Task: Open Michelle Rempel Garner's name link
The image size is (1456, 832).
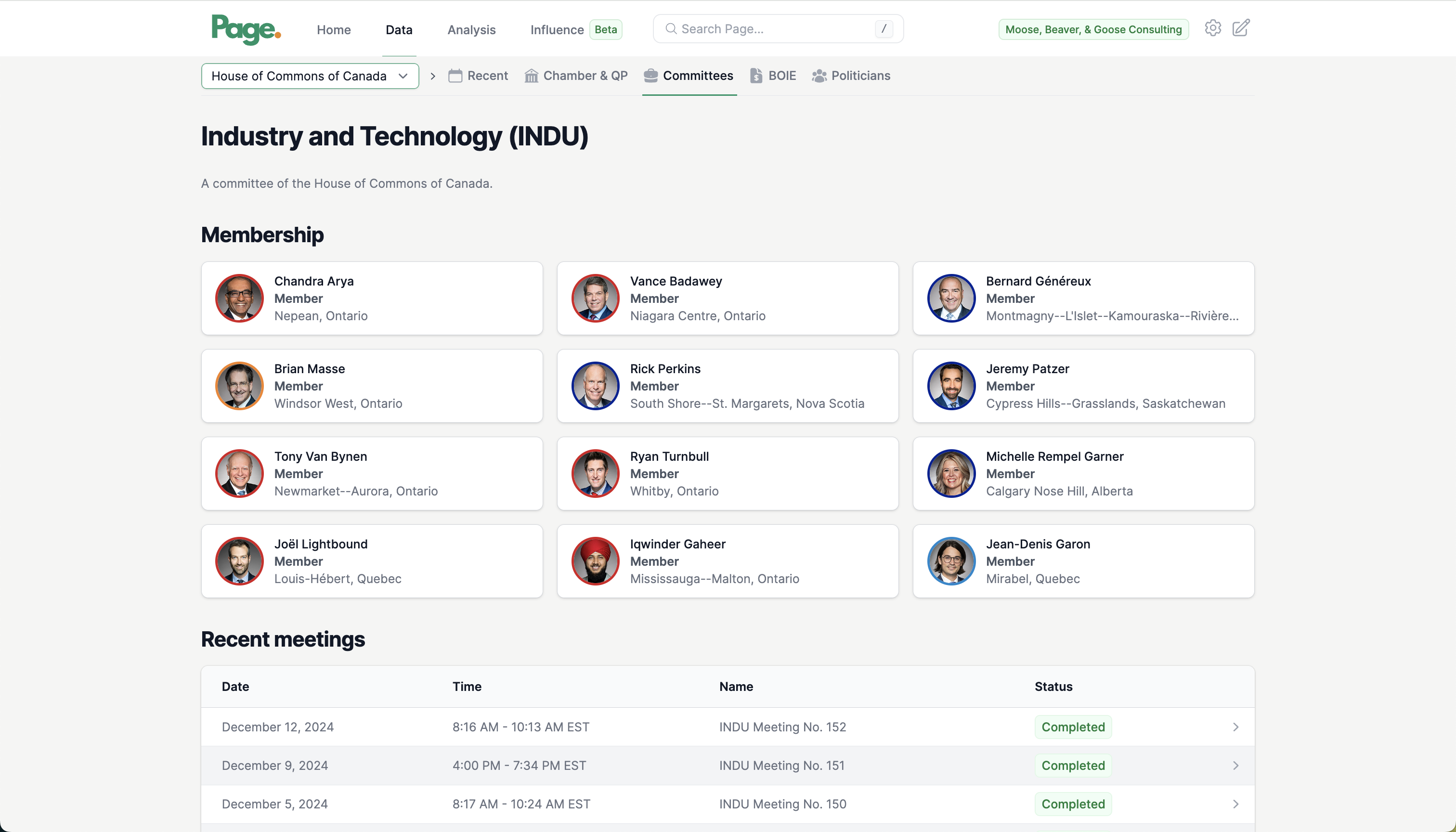Action: point(1054,456)
